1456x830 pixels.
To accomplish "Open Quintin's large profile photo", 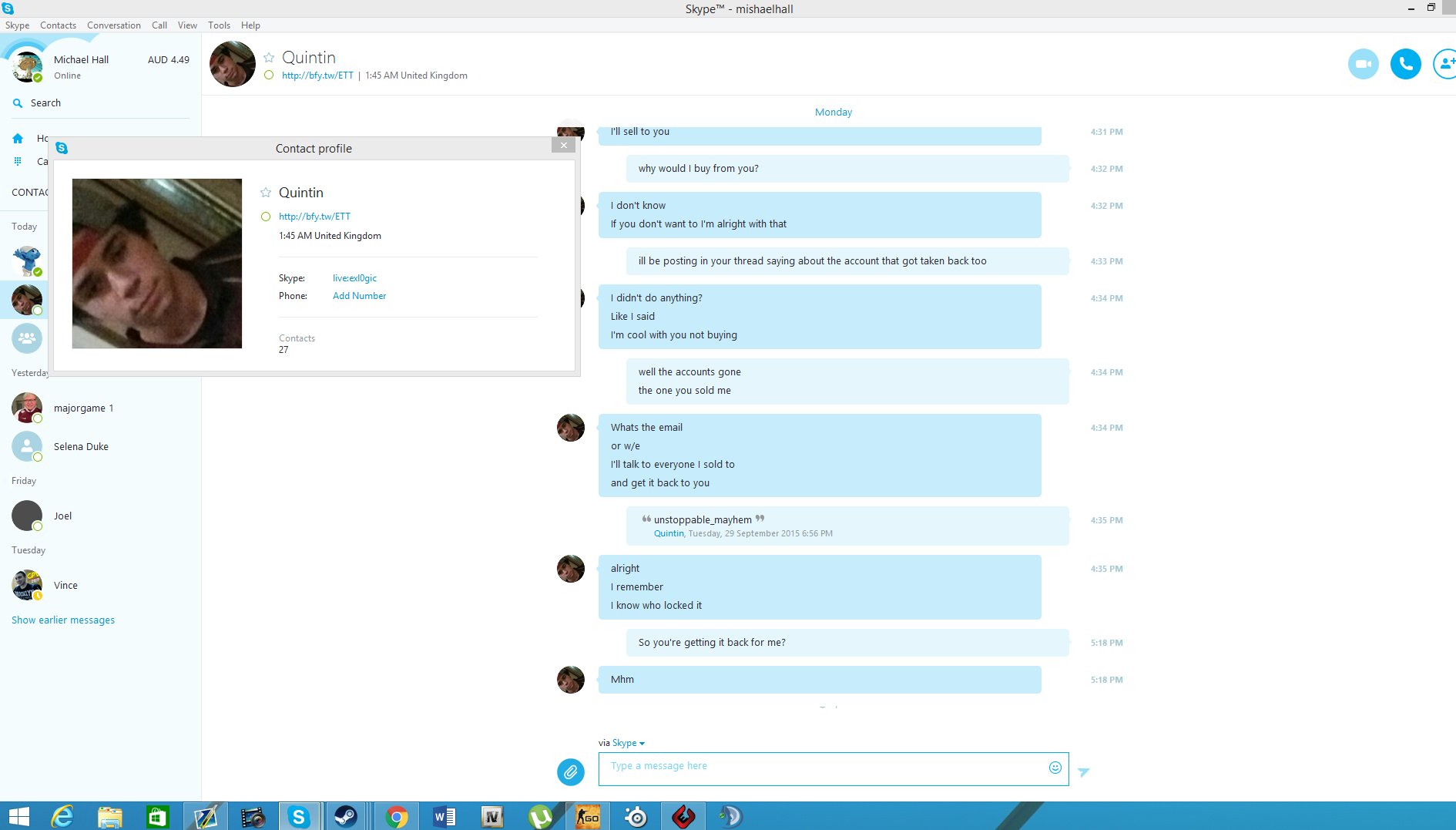I will click(x=157, y=264).
